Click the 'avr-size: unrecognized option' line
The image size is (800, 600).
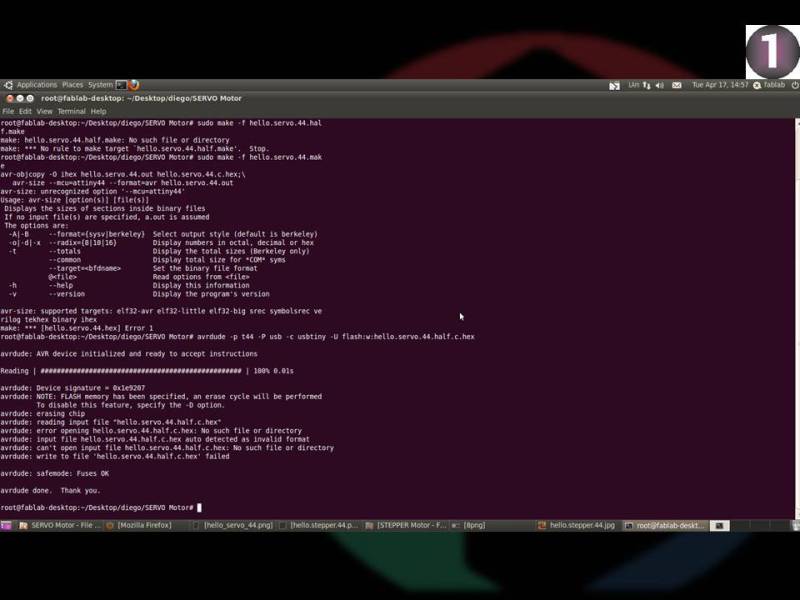93,191
